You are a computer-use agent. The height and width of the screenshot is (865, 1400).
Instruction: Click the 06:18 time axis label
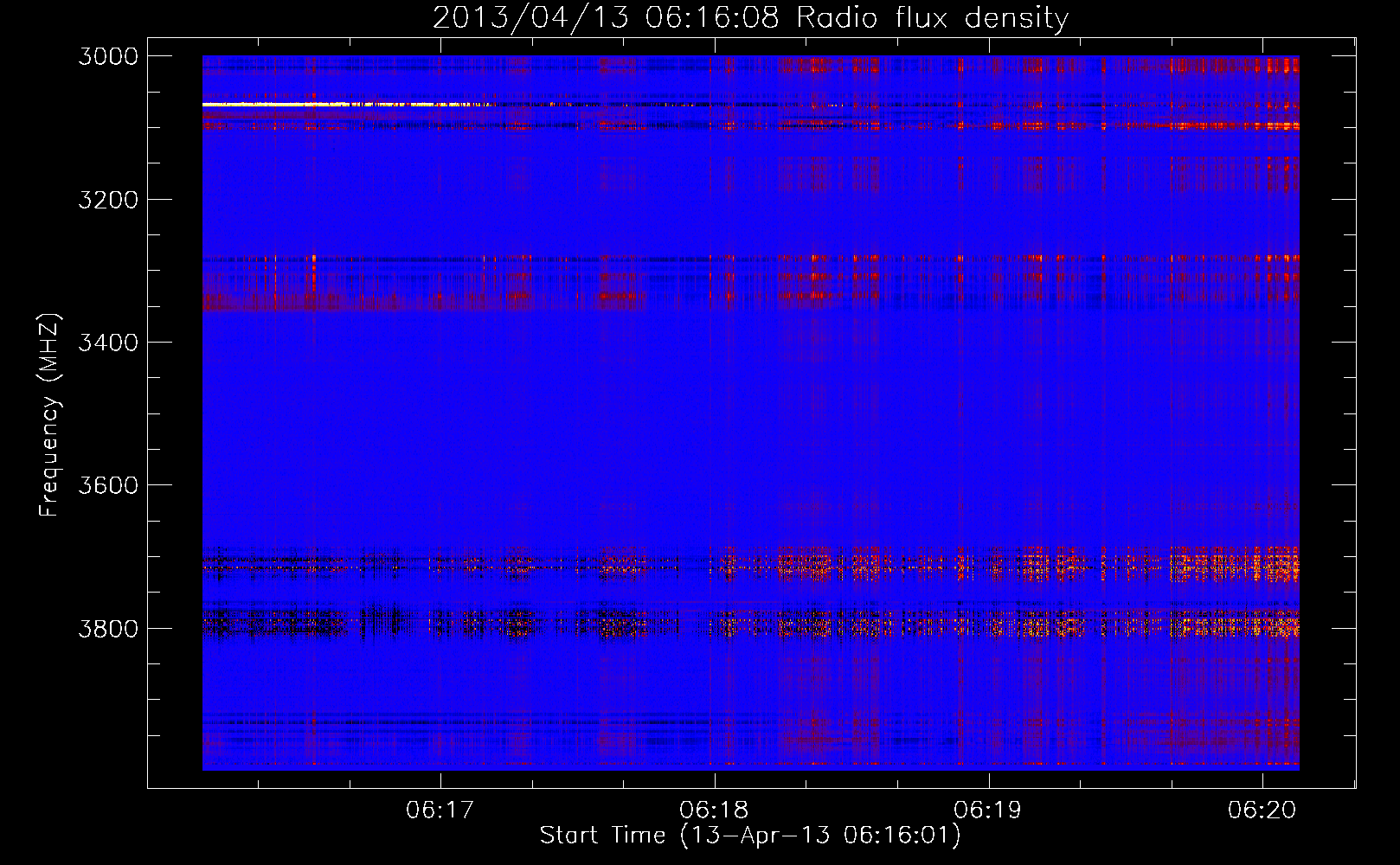pyautogui.click(x=715, y=810)
